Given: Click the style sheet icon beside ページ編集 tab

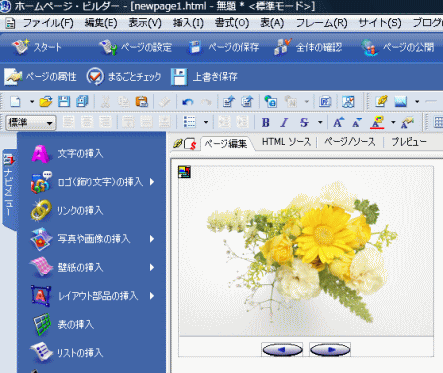Looking at the screenshot, I should point(191,144).
